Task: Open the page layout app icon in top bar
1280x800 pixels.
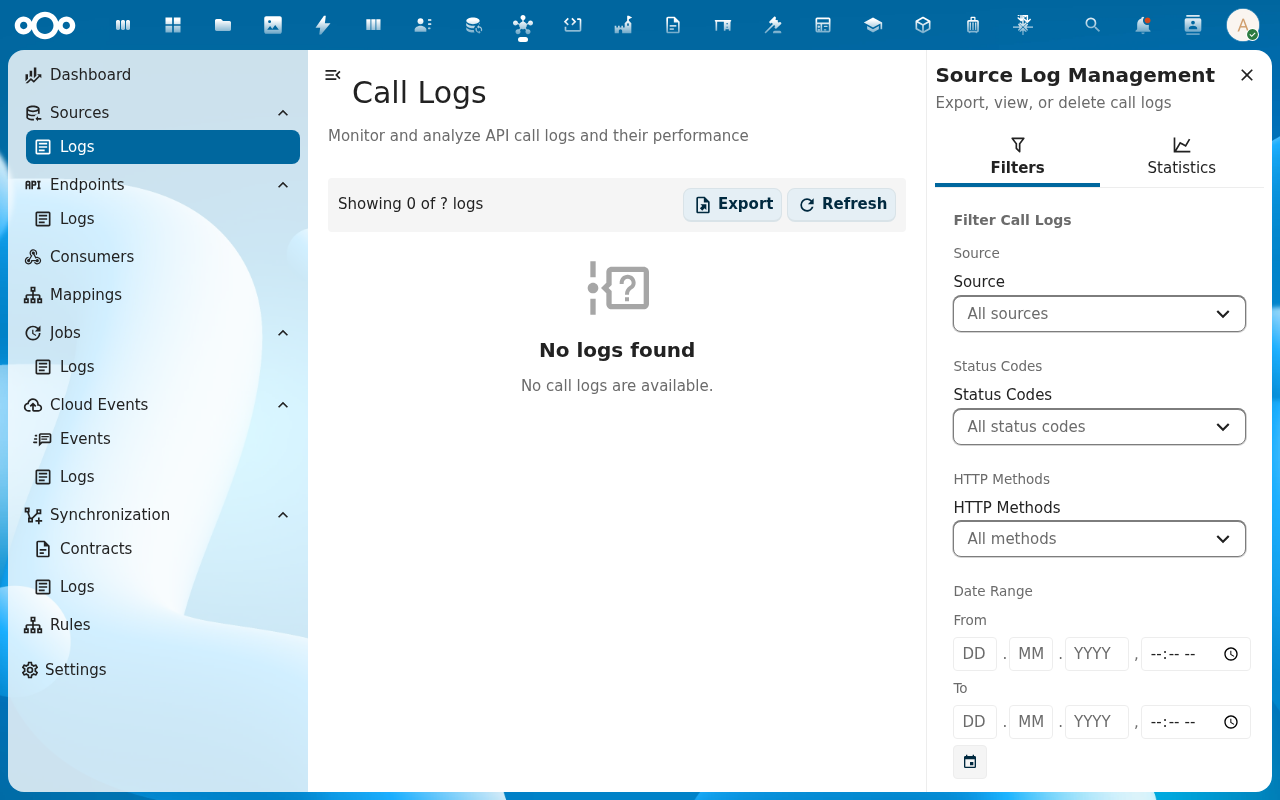Action: point(823,25)
